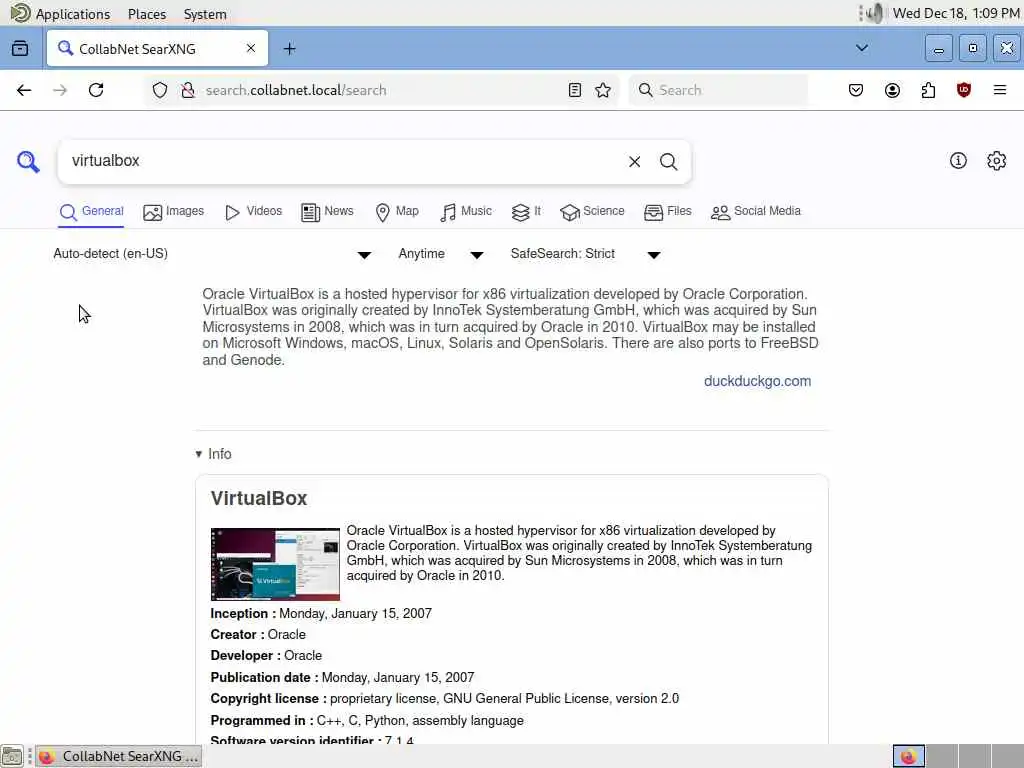Switch to the Images category tab
The image size is (1024, 768).
coord(174,212)
